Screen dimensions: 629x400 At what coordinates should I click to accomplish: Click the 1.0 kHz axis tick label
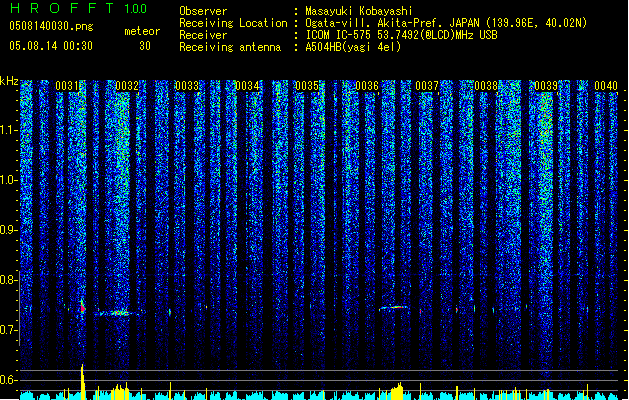coord(9,180)
